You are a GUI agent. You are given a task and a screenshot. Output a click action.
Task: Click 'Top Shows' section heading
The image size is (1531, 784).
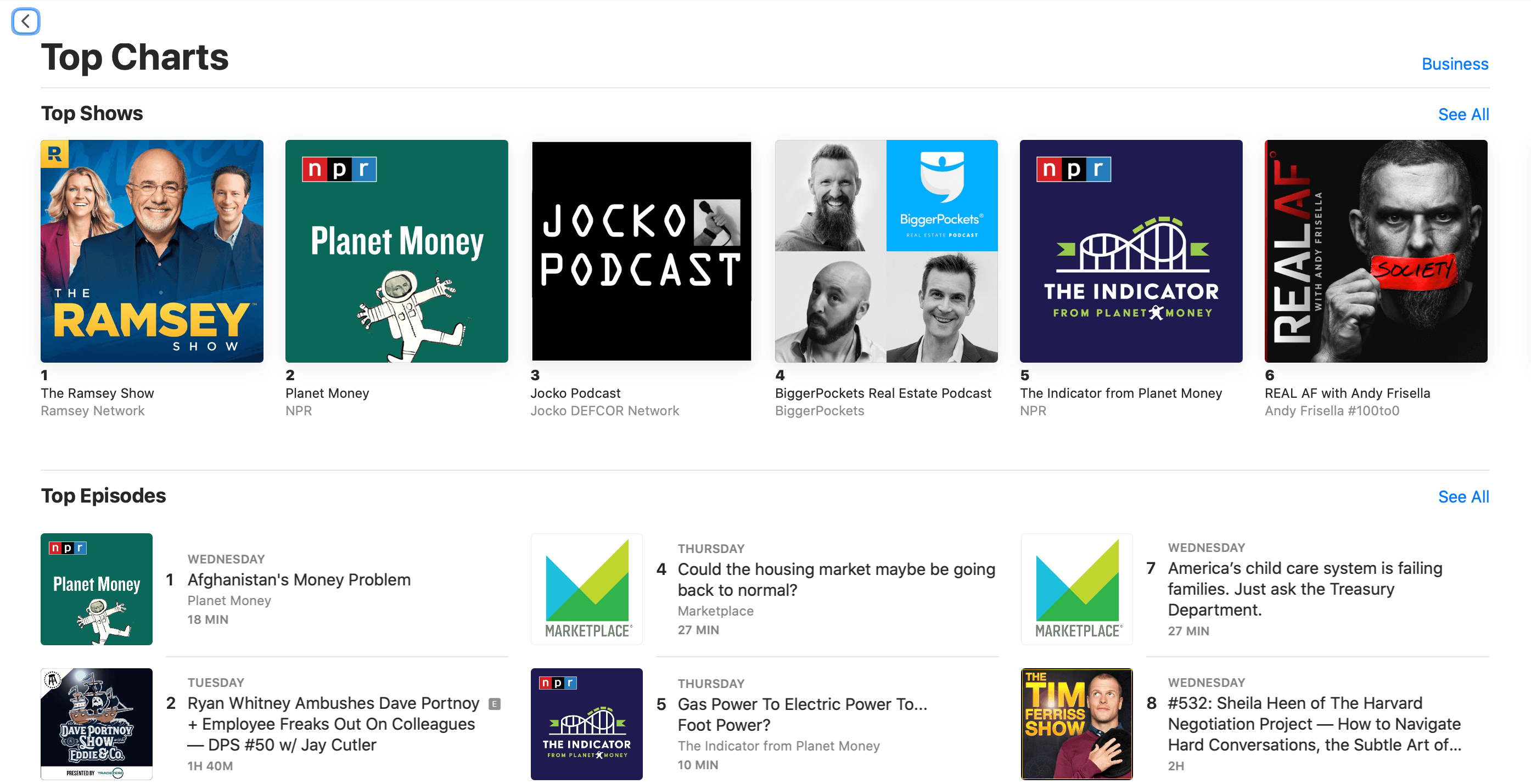click(92, 113)
